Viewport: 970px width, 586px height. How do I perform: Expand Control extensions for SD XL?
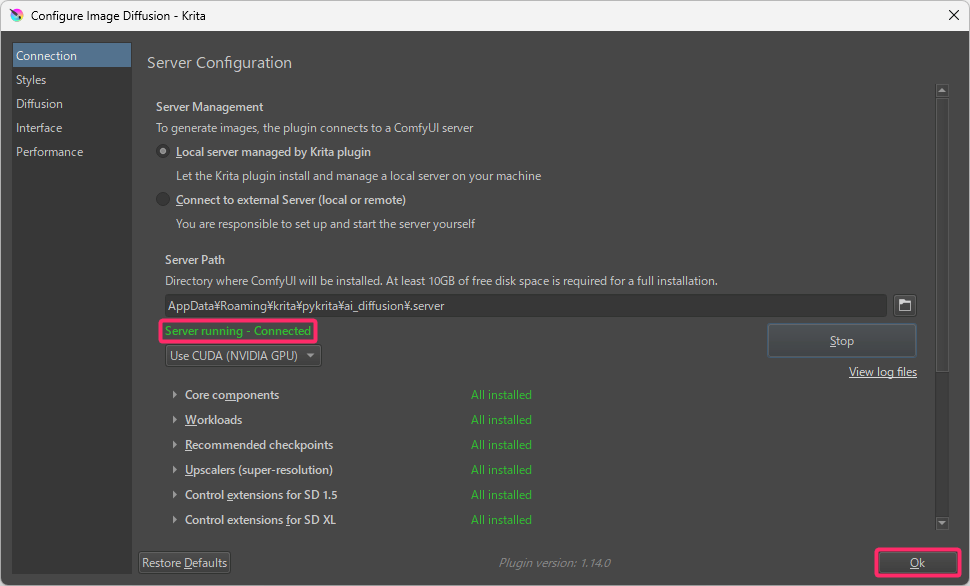[174, 520]
